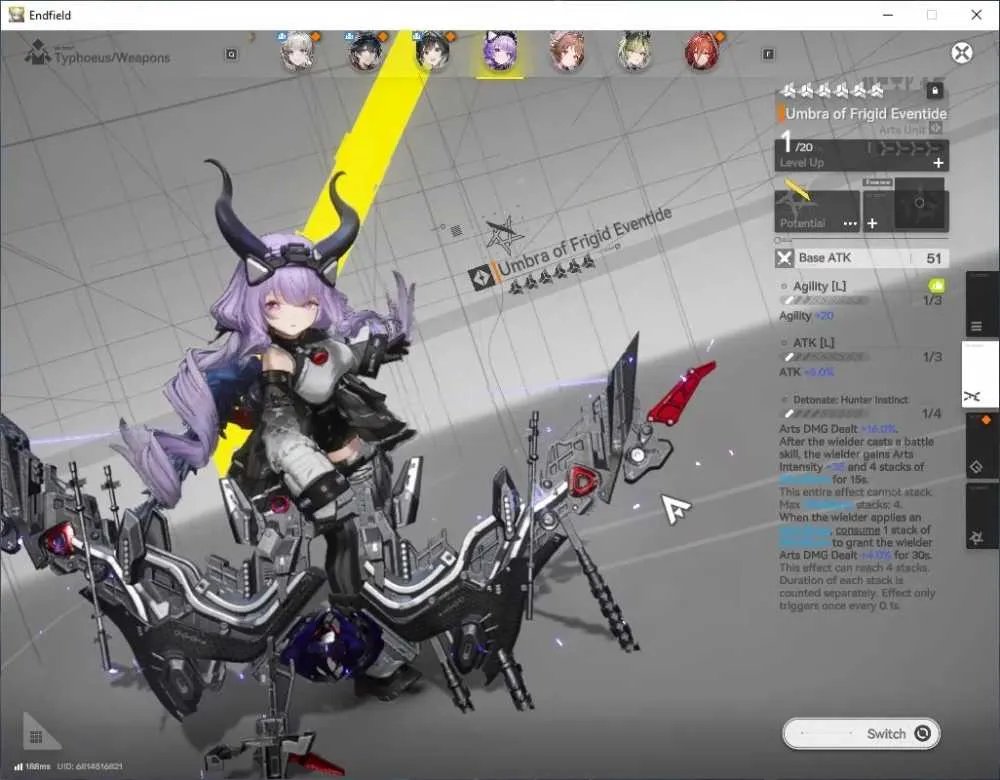
Task: Click the network ping indicator
Action: point(32,766)
